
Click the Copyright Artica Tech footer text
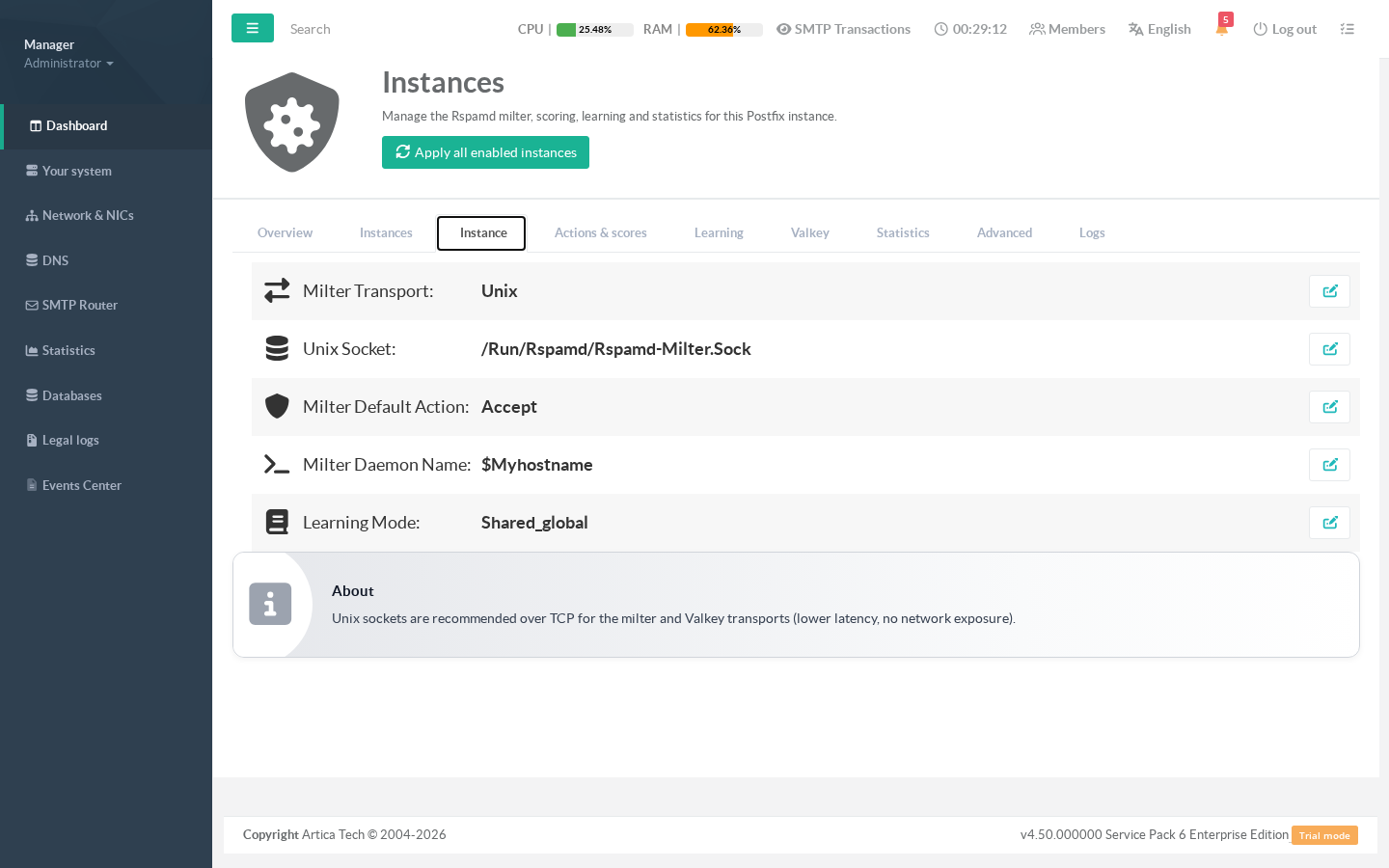tap(344, 834)
